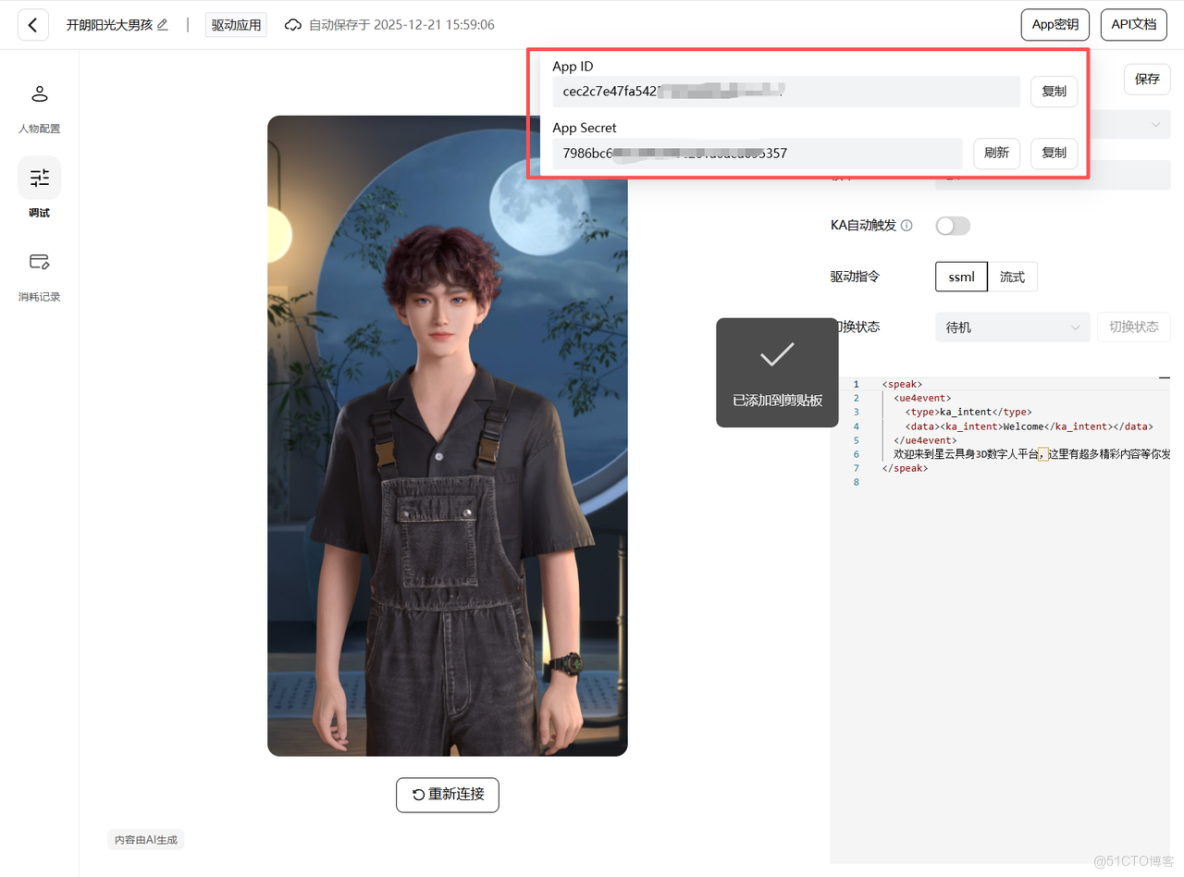
Task: Select the ssml drive command mode
Action: (960, 276)
